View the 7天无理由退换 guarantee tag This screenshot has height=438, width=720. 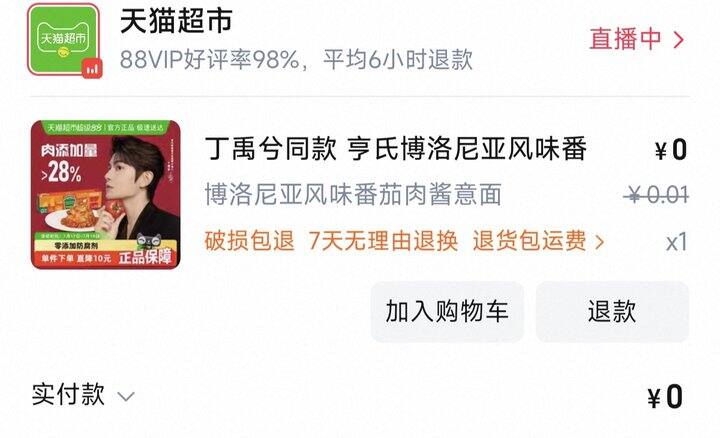(x=383, y=241)
